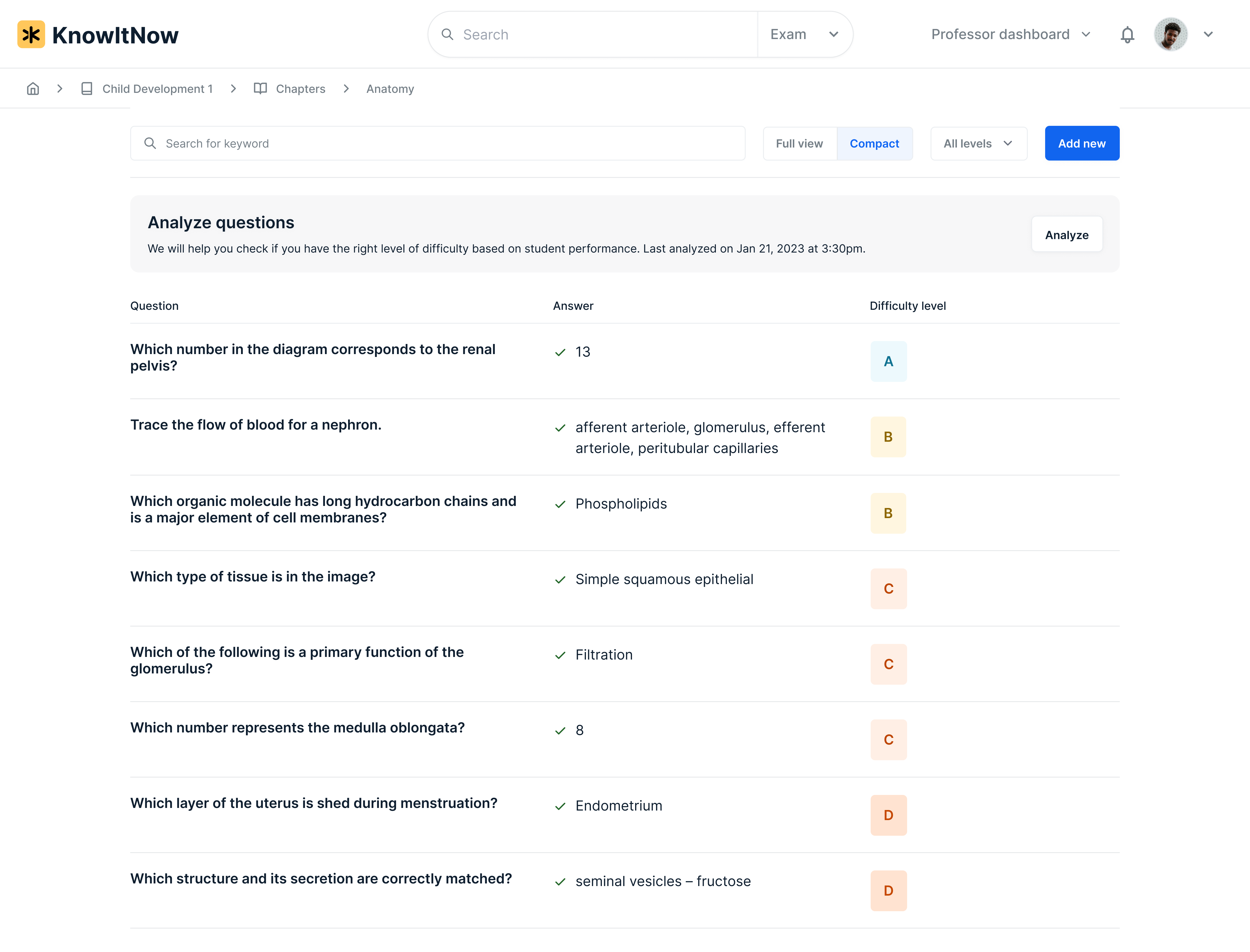Click breadcrumb chevron after Chapters
This screenshot has height=952, width=1250.
[x=346, y=89]
